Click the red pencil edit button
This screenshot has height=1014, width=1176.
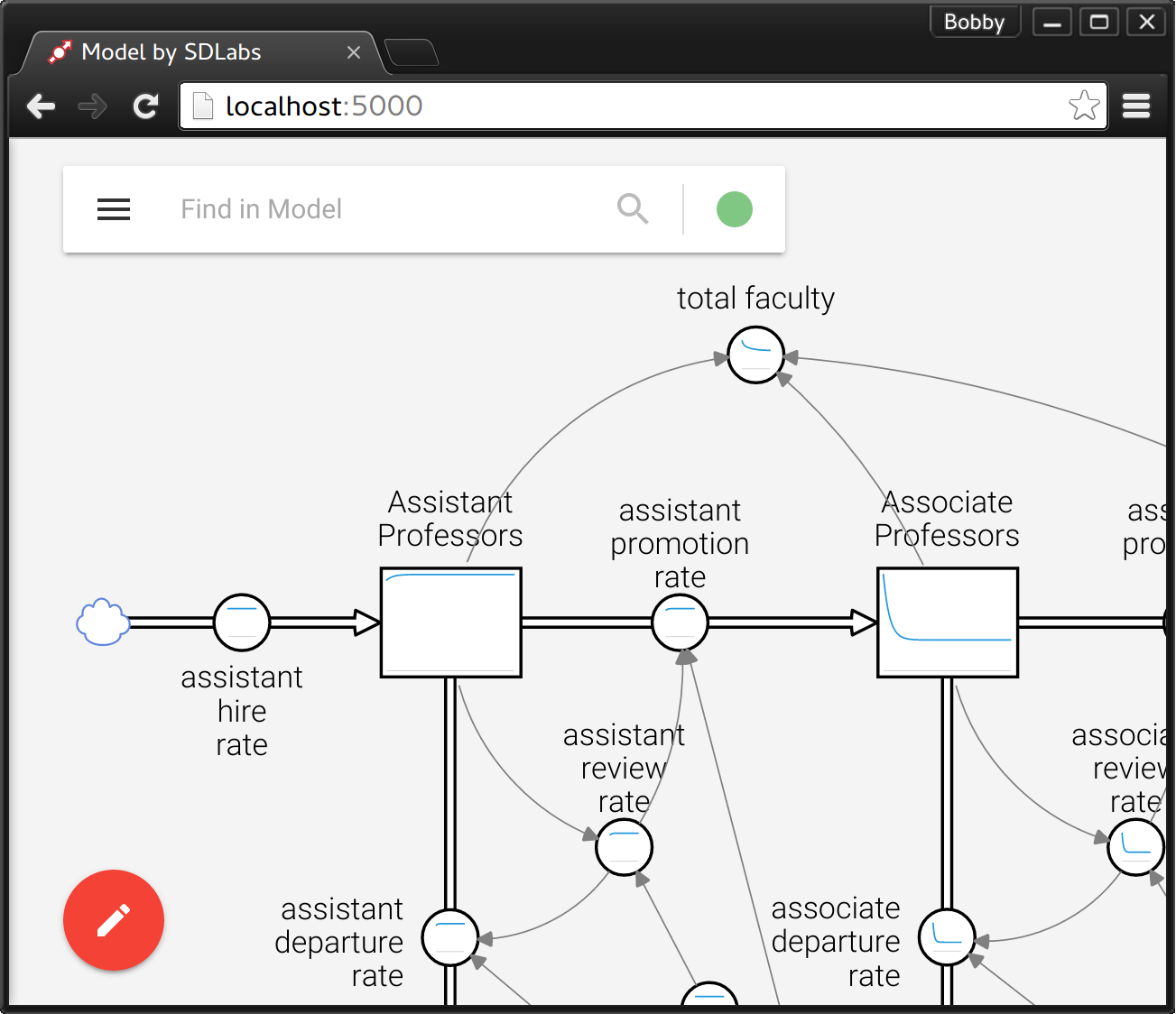pos(114,920)
